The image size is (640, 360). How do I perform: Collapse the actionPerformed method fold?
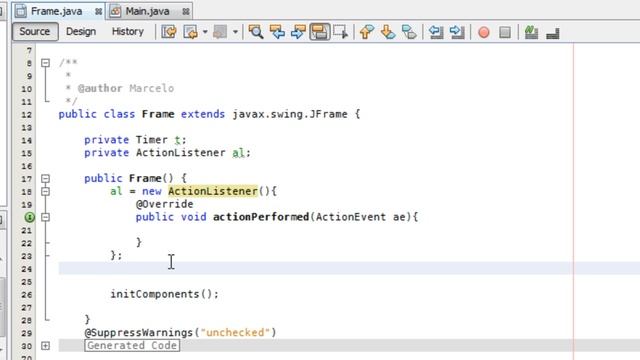point(45,217)
